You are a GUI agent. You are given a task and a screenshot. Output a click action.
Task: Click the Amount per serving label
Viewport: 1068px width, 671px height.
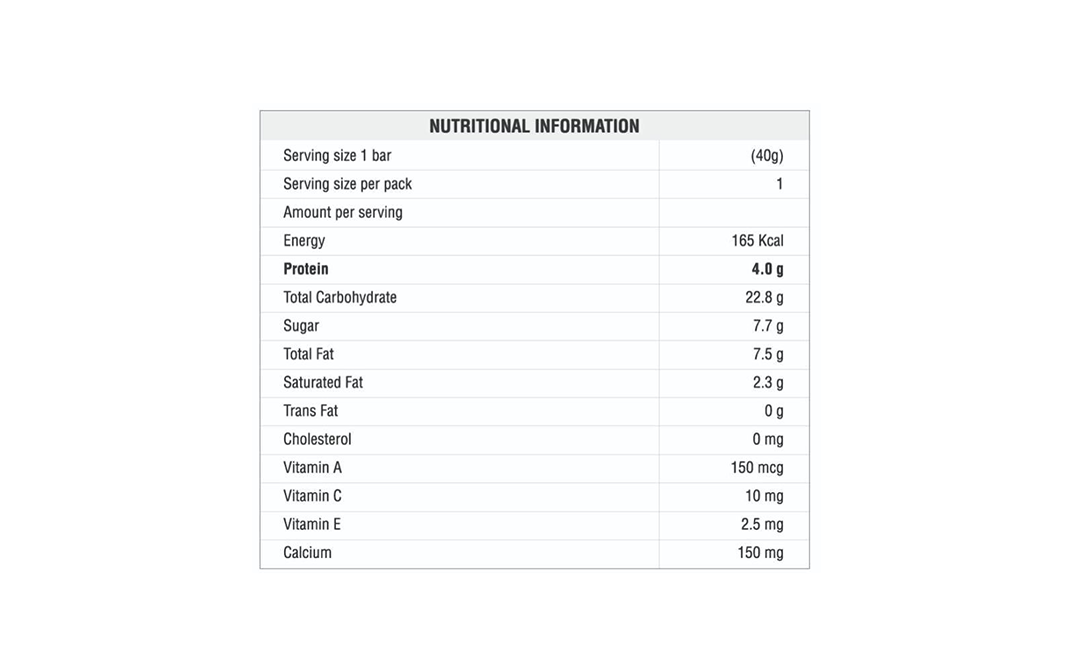pos(343,213)
